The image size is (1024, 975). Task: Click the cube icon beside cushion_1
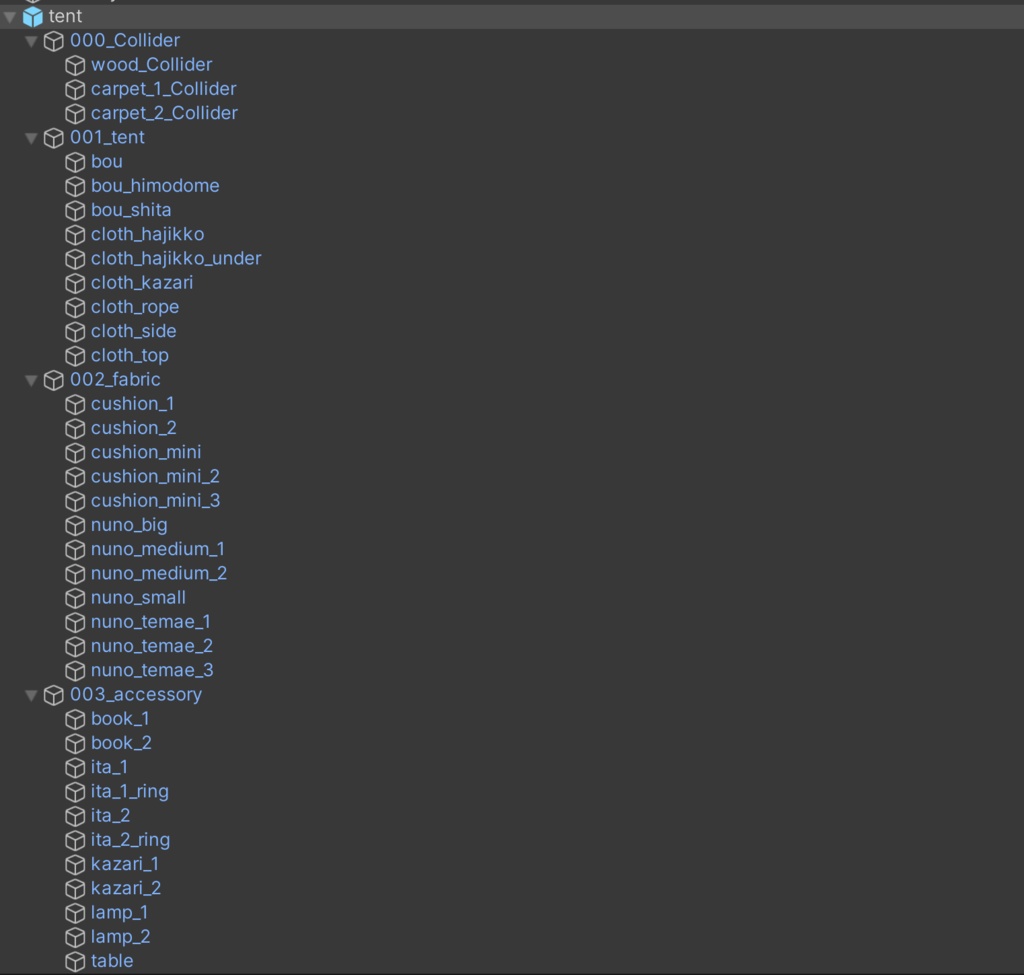tap(75, 404)
